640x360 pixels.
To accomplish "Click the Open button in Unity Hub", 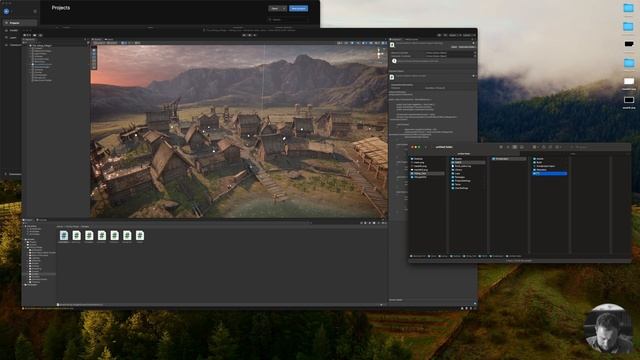I will pyautogui.click(x=275, y=9).
